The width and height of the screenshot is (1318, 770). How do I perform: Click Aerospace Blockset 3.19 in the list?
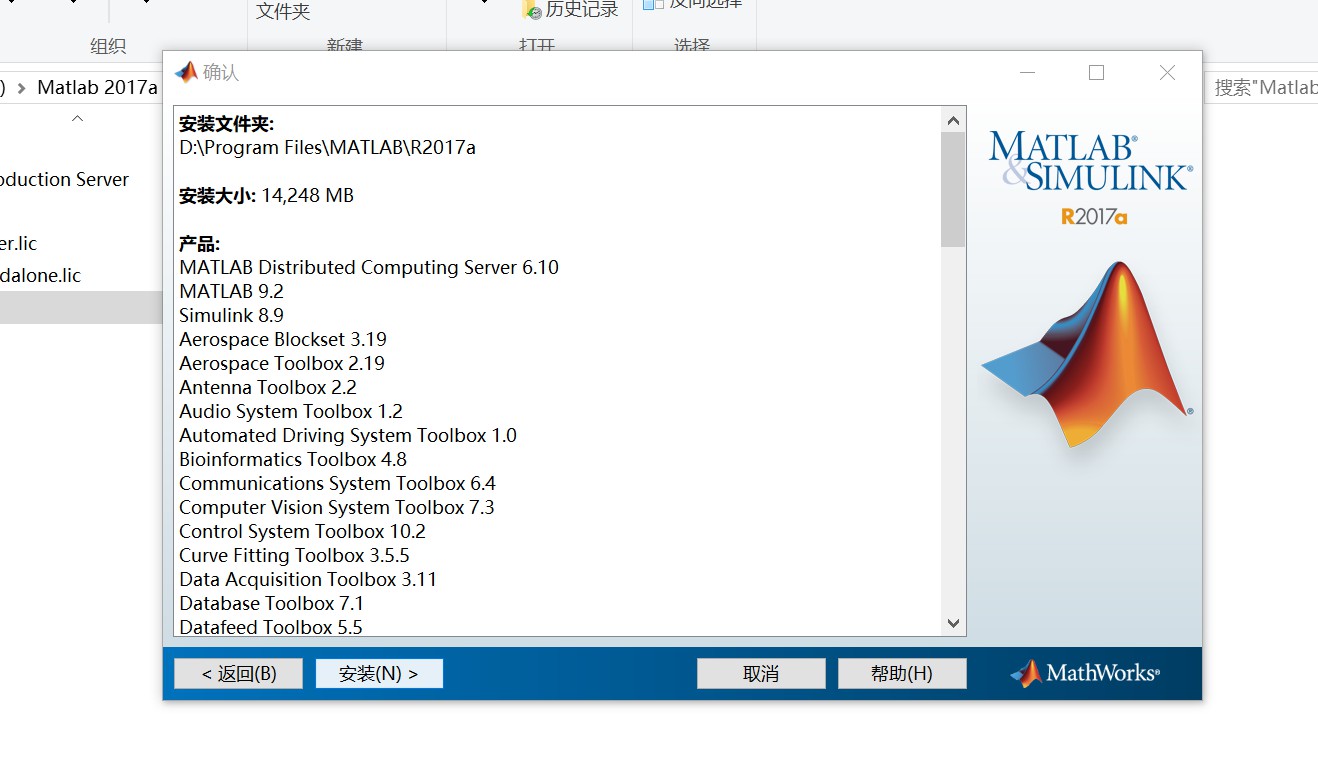[x=283, y=340]
